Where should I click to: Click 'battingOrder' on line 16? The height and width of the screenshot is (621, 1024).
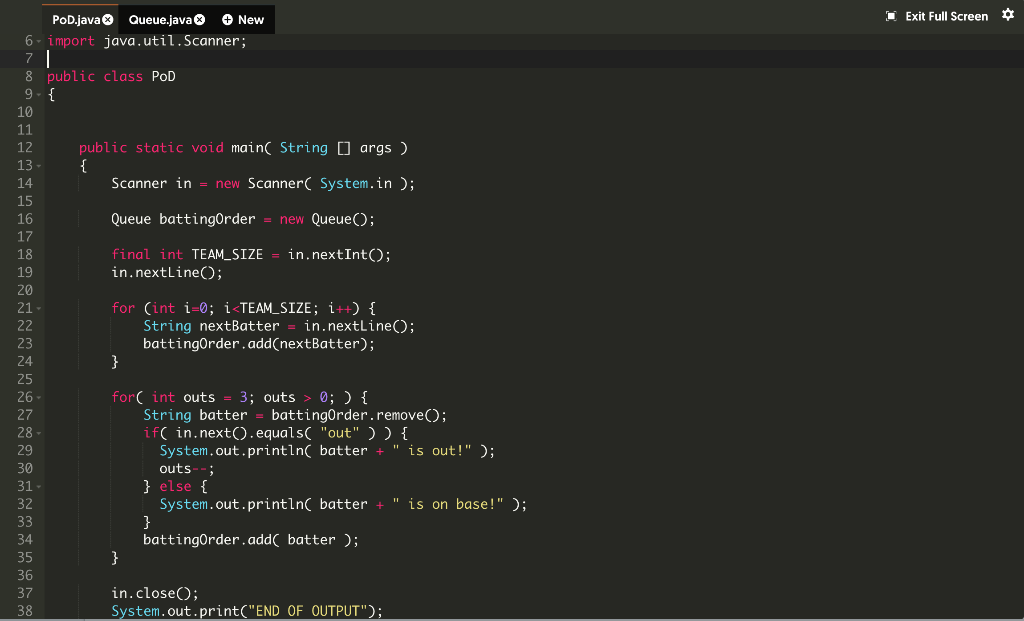click(207, 219)
